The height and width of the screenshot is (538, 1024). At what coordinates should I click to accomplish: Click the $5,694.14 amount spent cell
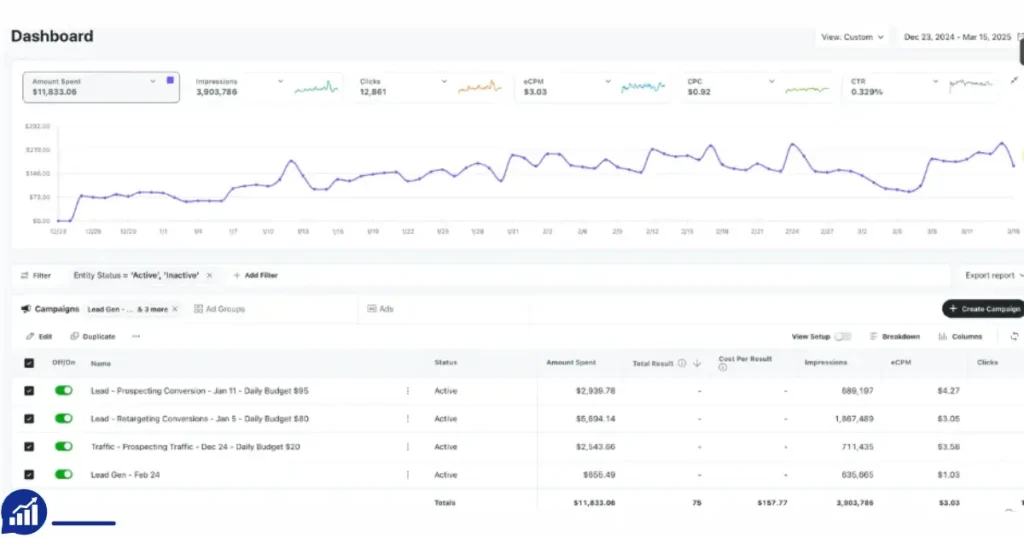pyautogui.click(x=595, y=419)
